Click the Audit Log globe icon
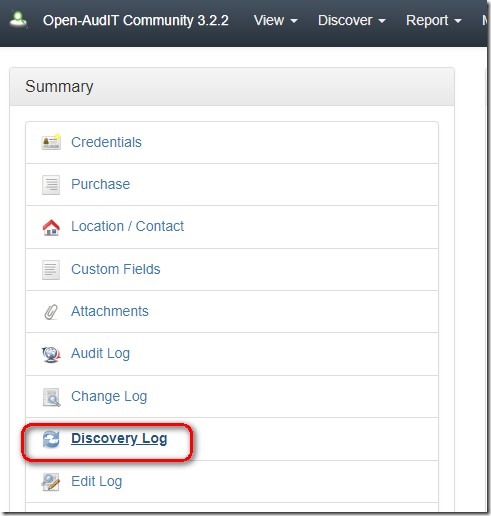Screen dimensions: 491x516 click(x=51, y=354)
